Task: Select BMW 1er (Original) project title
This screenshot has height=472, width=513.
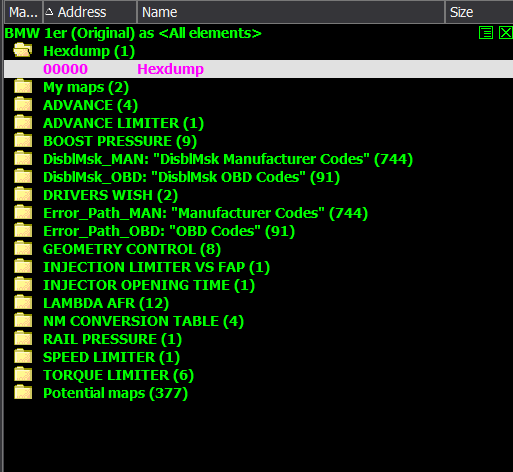Action: pyautogui.click(x=133, y=33)
